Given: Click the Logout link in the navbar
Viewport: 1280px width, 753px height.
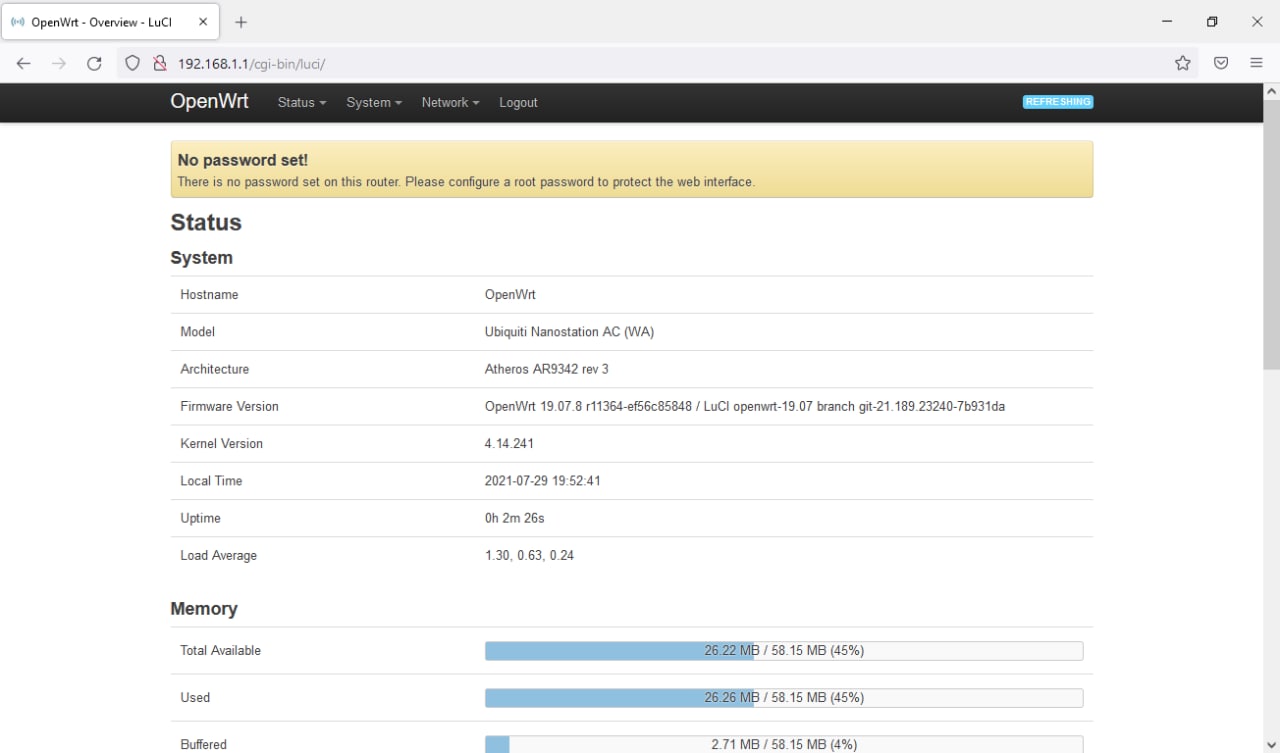Looking at the screenshot, I should 518,102.
